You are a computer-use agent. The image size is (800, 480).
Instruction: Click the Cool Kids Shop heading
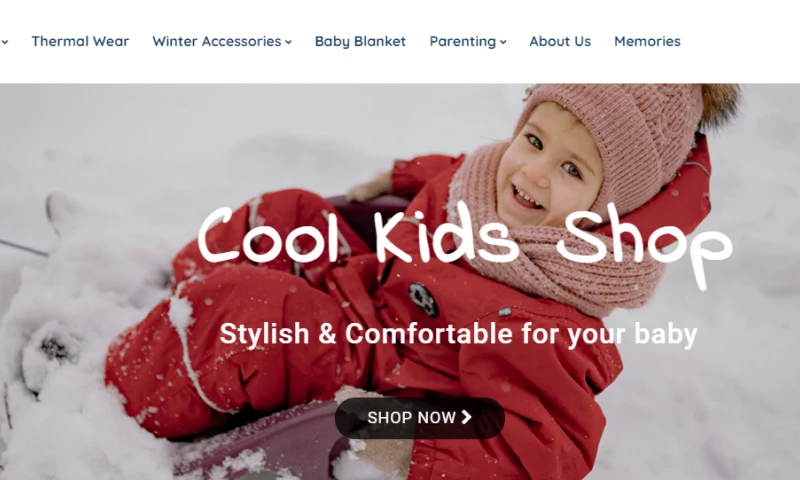click(x=464, y=240)
